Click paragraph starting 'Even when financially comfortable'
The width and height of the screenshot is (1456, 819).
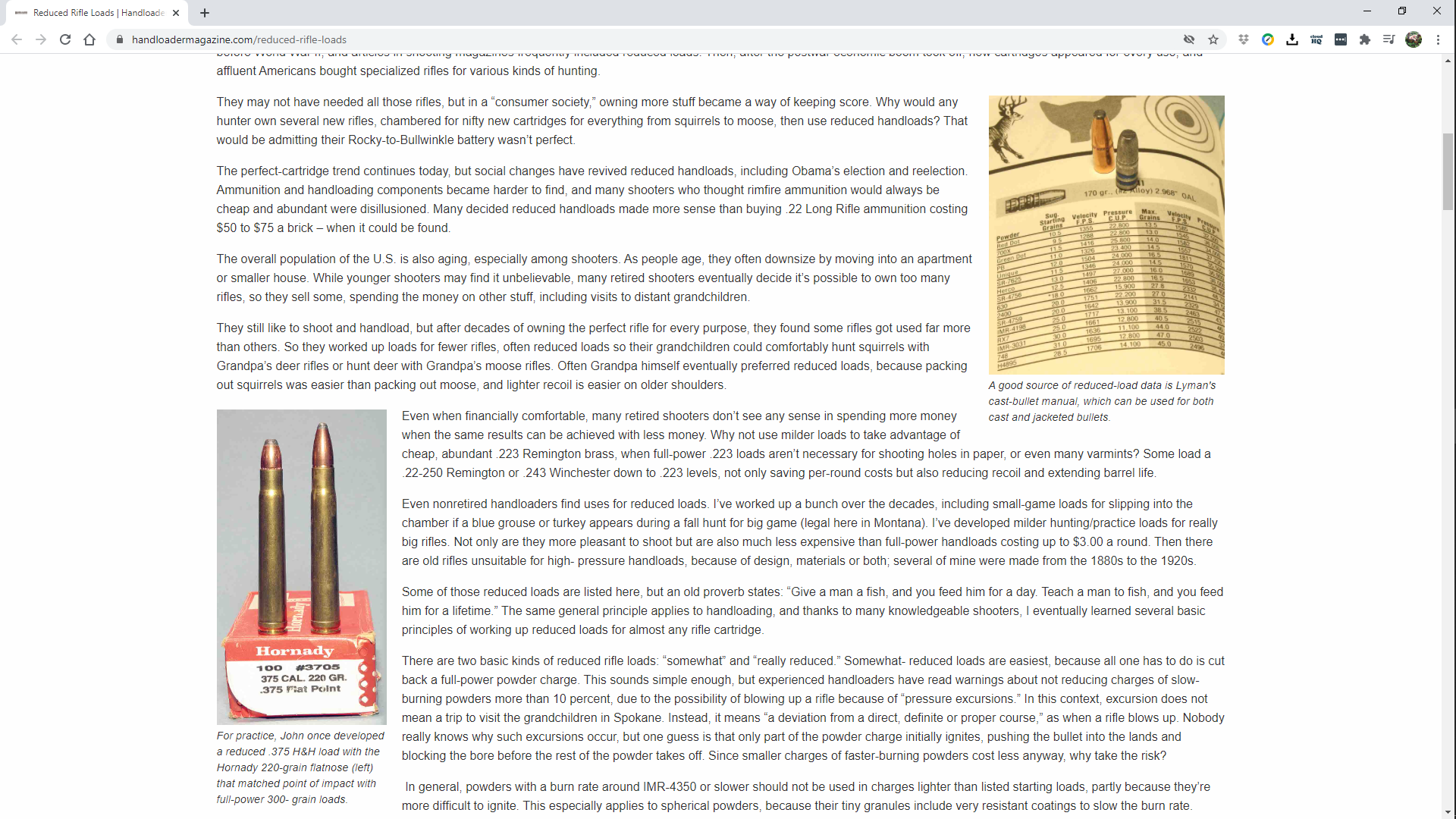pyautogui.click(x=806, y=444)
